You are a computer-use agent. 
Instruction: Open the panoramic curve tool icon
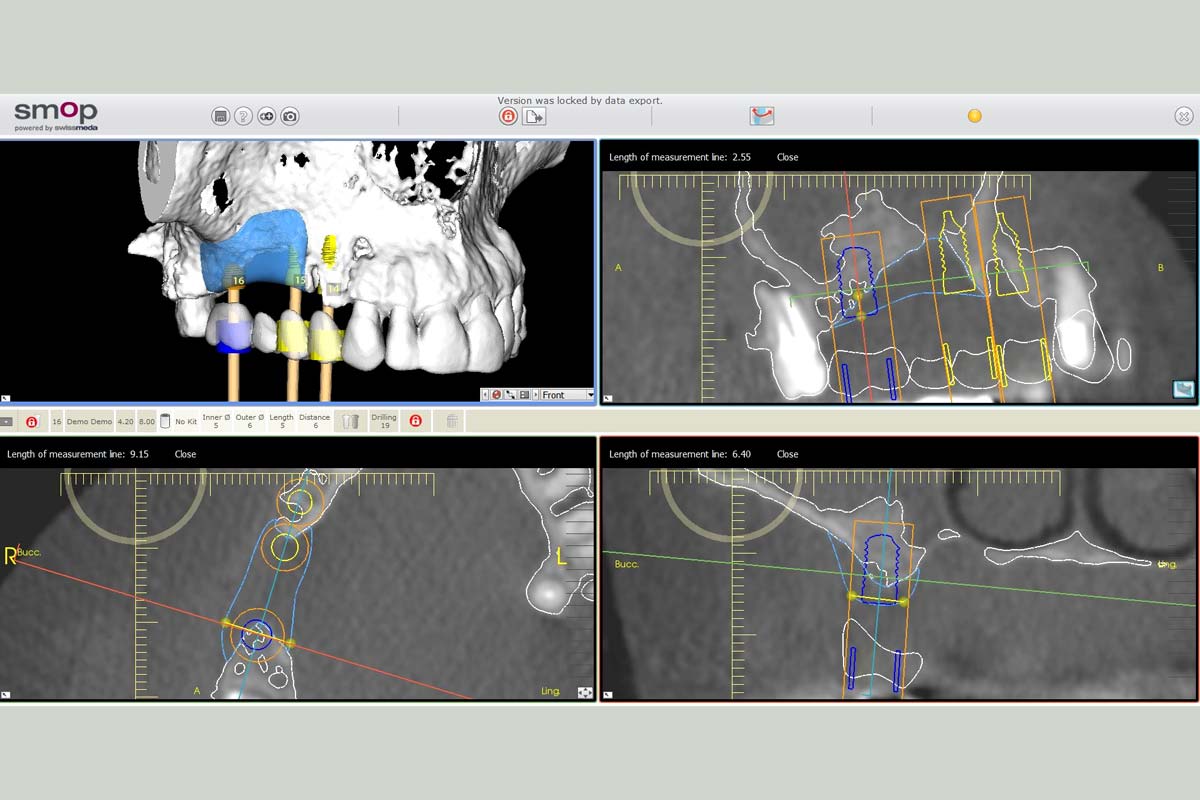point(762,116)
